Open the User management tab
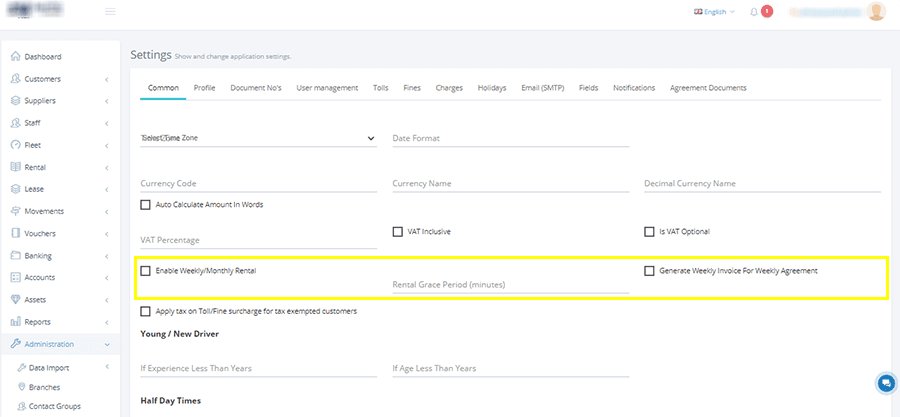Image resolution: width=900 pixels, height=417 pixels. click(x=327, y=88)
